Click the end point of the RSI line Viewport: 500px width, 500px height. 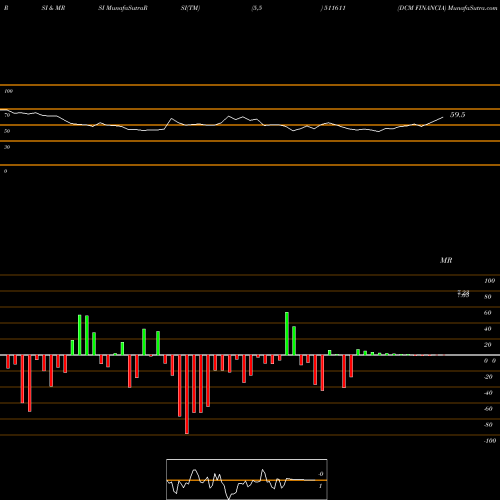point(443,117)
